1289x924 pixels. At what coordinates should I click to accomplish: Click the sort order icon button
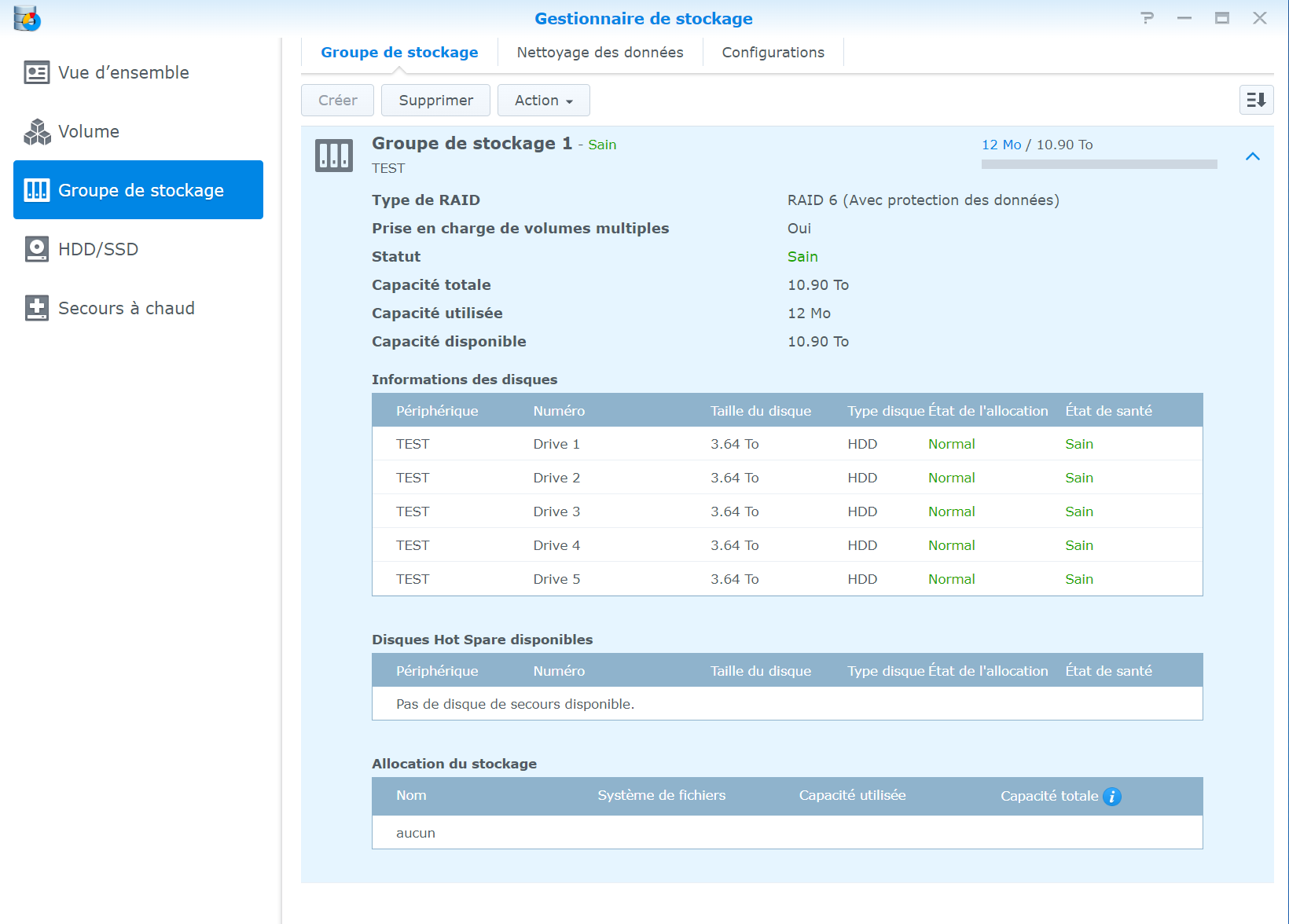click(1256, 100)
